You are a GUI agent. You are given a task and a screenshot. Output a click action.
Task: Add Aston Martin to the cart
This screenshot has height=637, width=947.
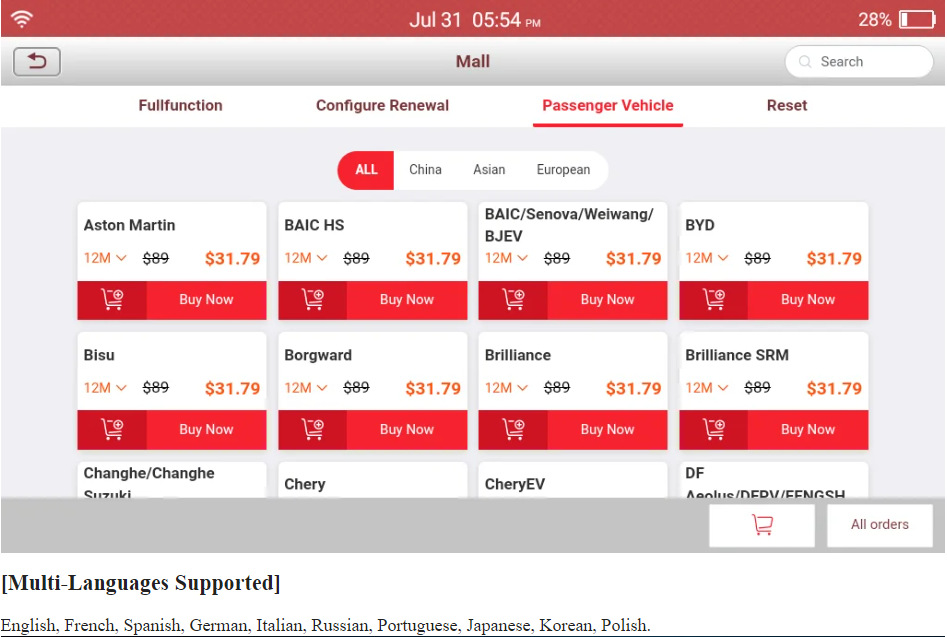112,299
